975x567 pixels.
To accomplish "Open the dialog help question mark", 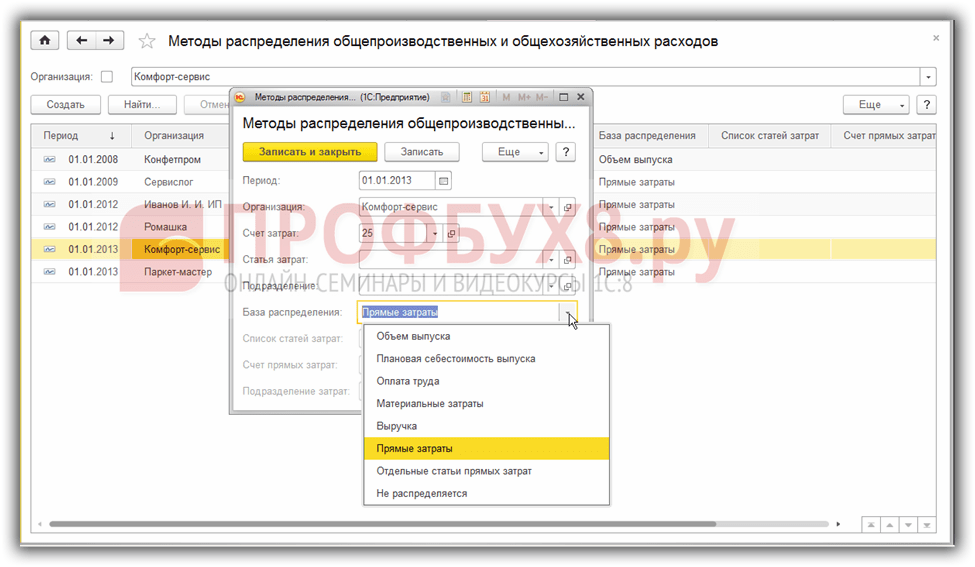I will pyautogui.click(x=565, y=152).
